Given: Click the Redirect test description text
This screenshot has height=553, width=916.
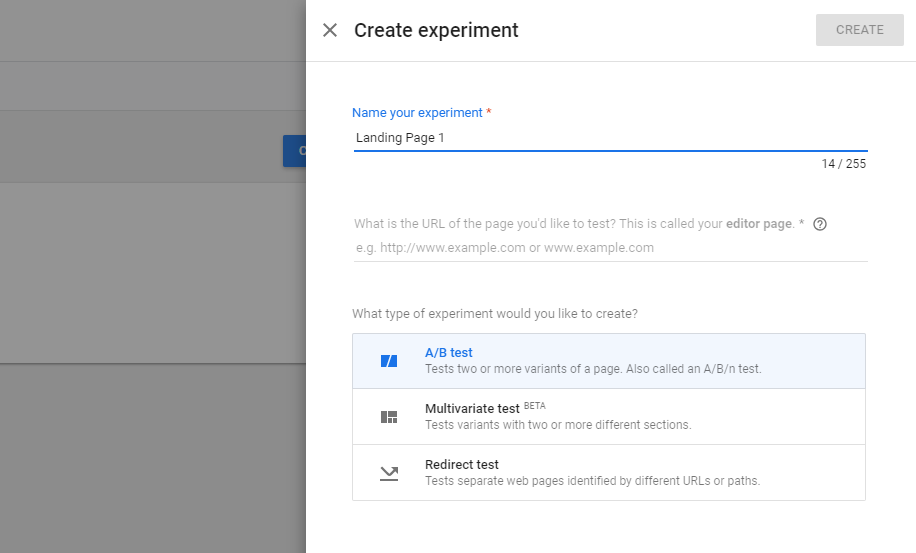Looking at the screenshot, I should pos(592,481).
